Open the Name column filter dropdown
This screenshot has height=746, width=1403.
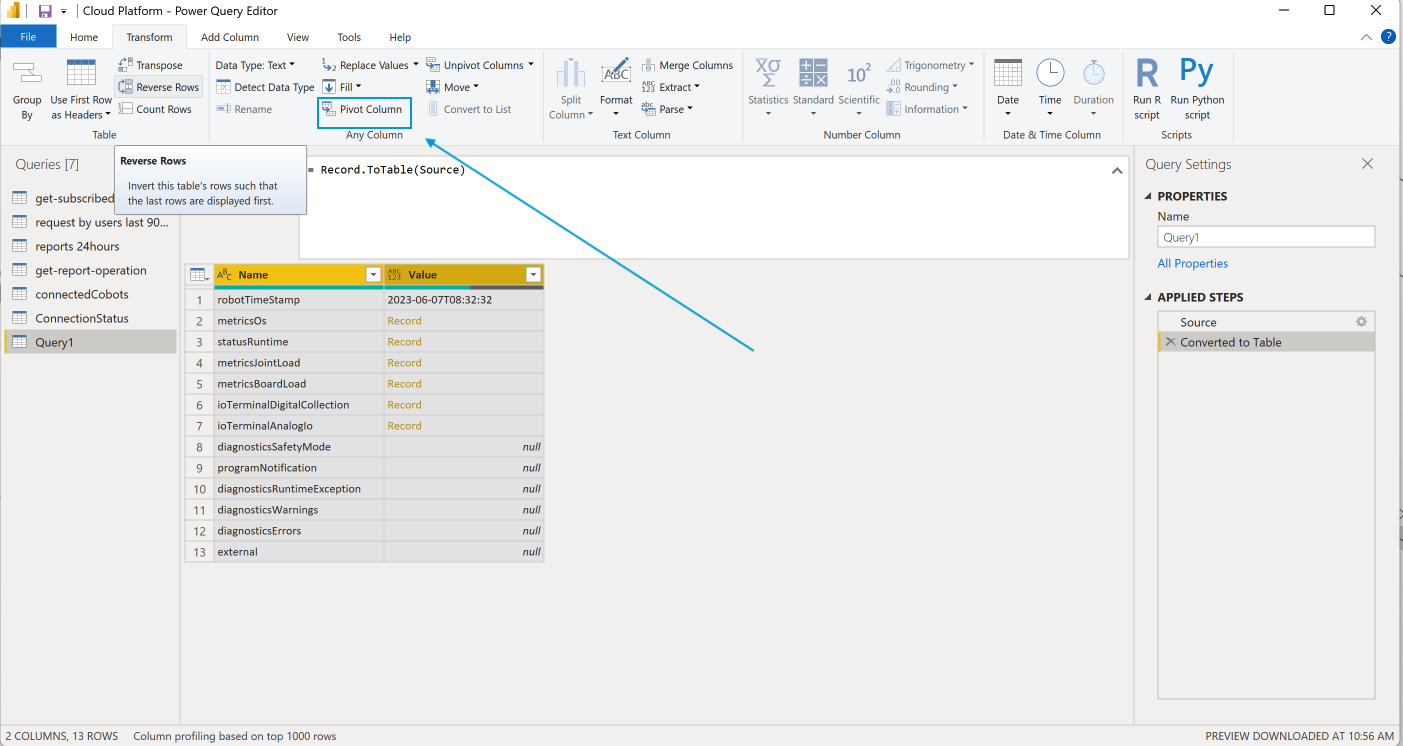point(373,274)
